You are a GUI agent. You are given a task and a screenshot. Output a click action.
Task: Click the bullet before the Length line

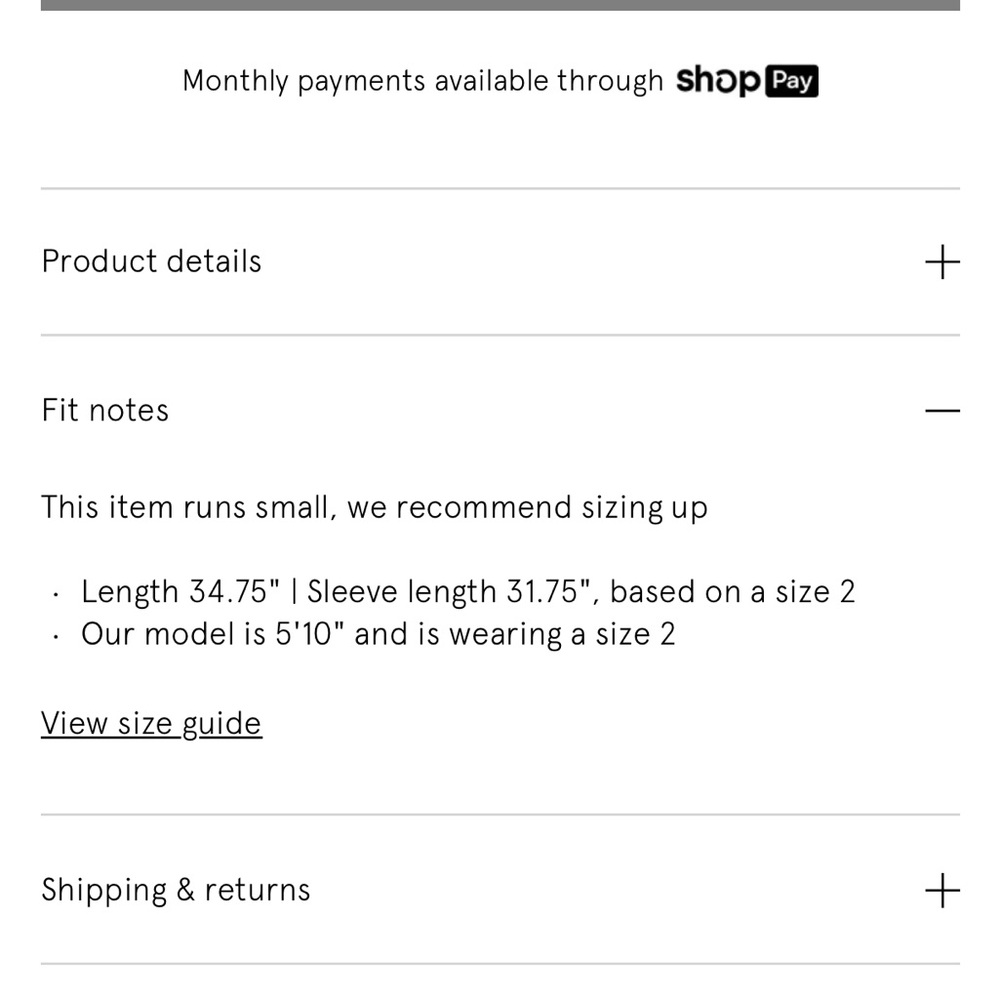56,594
